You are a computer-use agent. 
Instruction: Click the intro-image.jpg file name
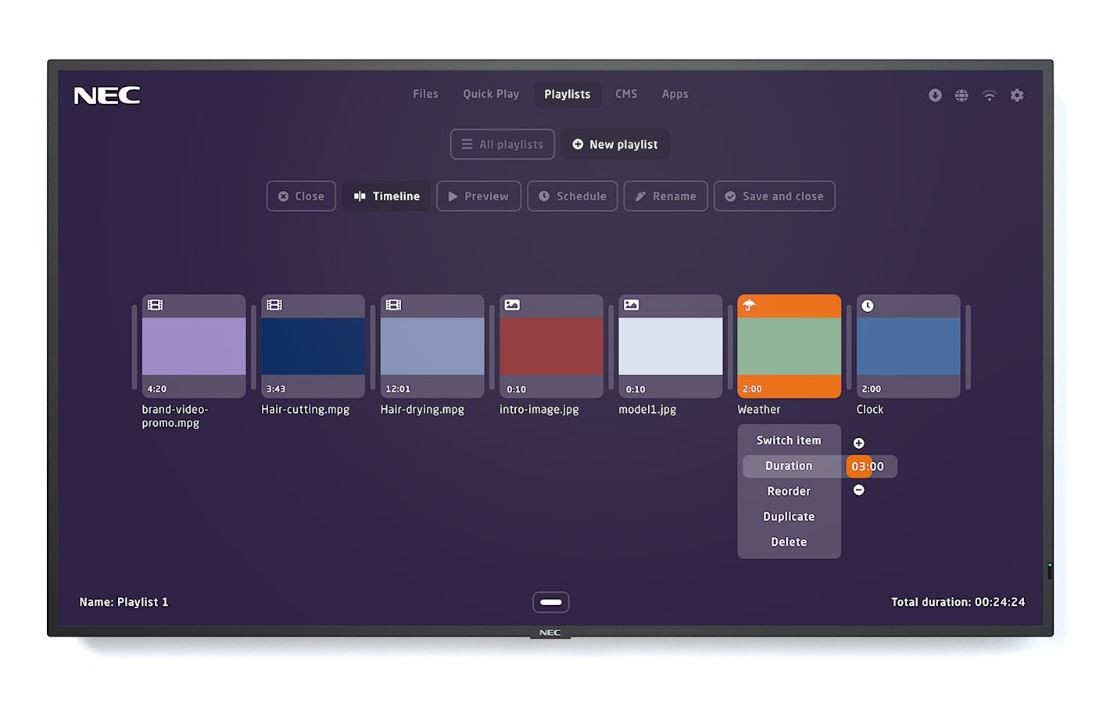coord(539,410)
